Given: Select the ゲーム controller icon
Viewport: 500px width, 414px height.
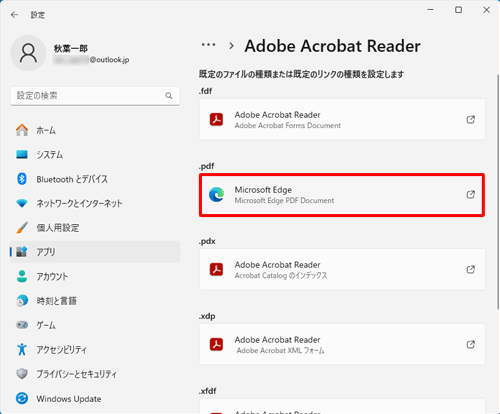Looking at the screenshot, I should point(22,325).
